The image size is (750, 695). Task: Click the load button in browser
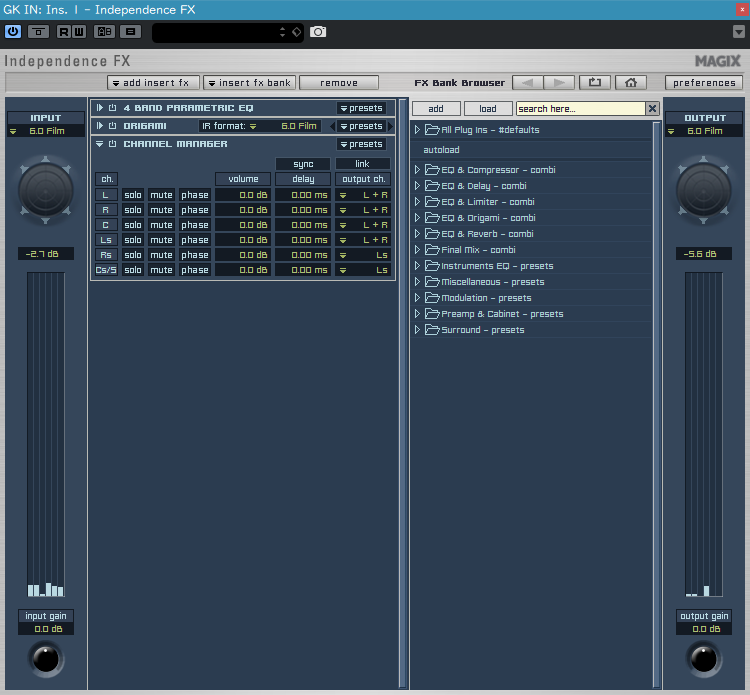(x=488, y=109)
